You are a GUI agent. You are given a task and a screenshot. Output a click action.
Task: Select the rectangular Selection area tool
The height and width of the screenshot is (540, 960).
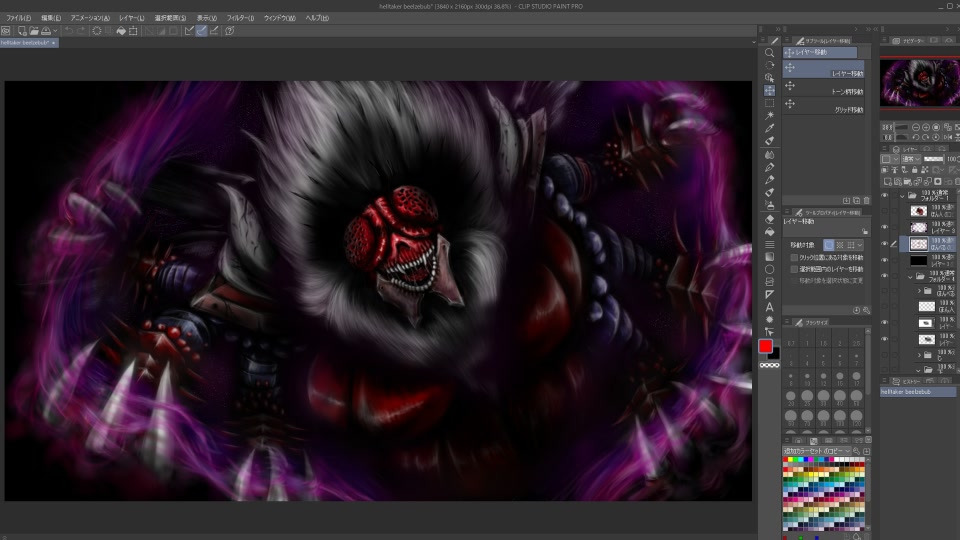click(x=770, y=103)
